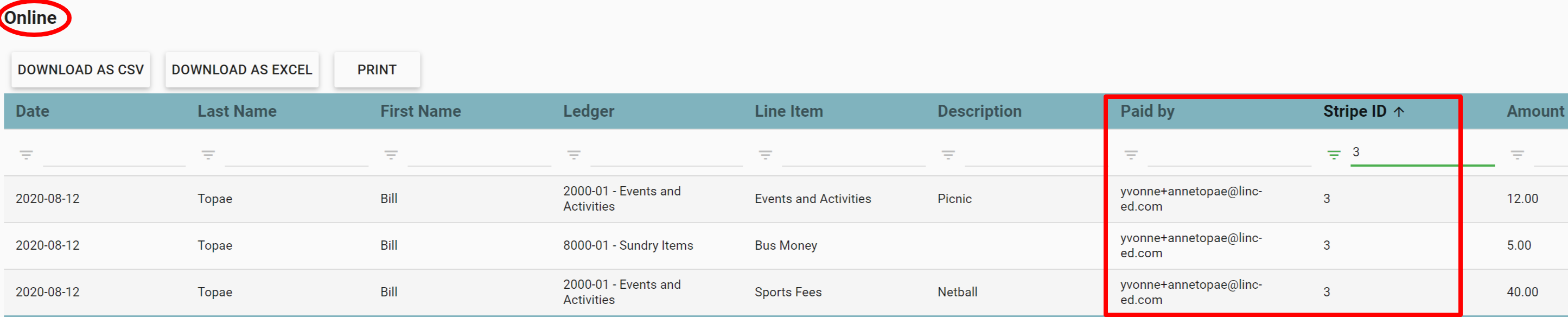Sort by the Last Name header
The height and width of the screenshot is (317, 1568).
pos(237,111)
